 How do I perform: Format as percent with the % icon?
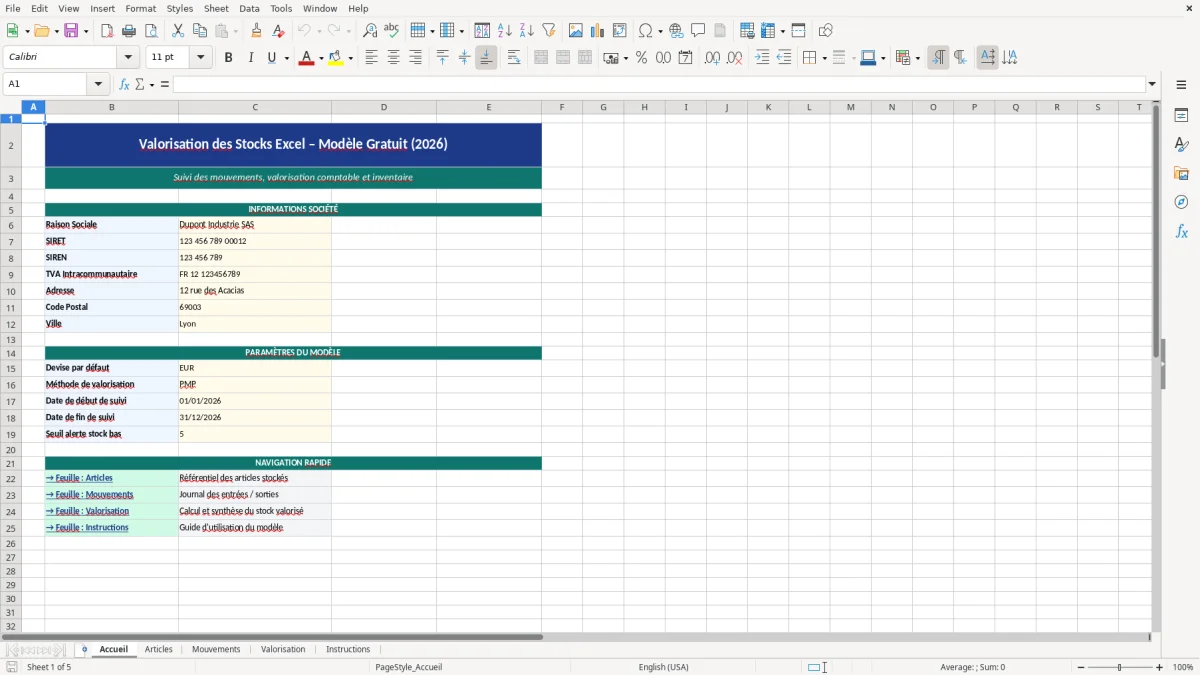(641, 58)
